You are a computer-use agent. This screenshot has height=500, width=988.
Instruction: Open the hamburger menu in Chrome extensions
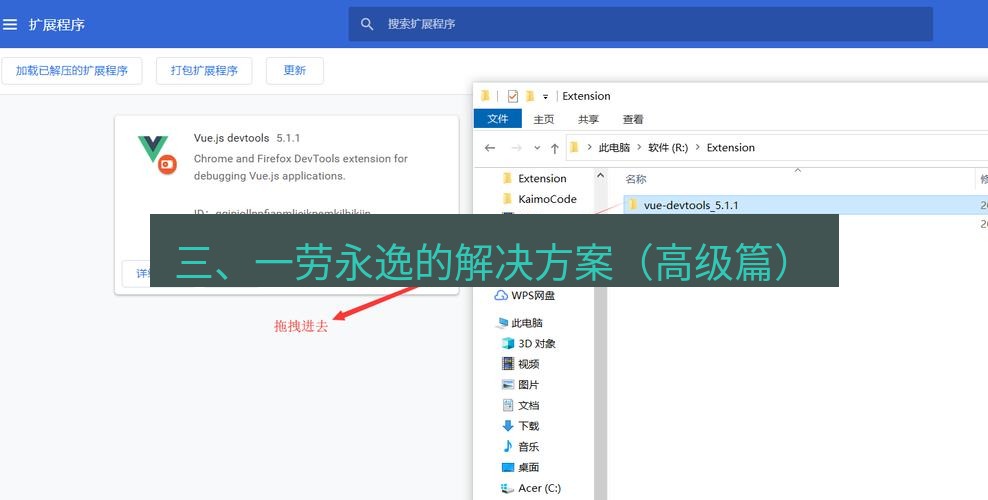coord(9,25)
